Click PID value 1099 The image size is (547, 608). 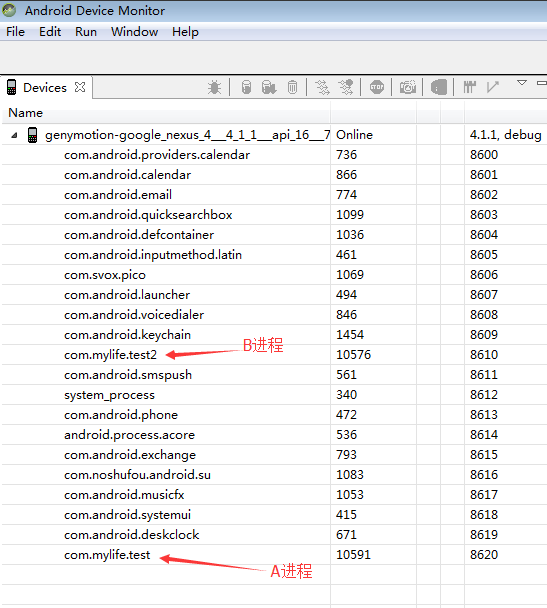(350, 215)
